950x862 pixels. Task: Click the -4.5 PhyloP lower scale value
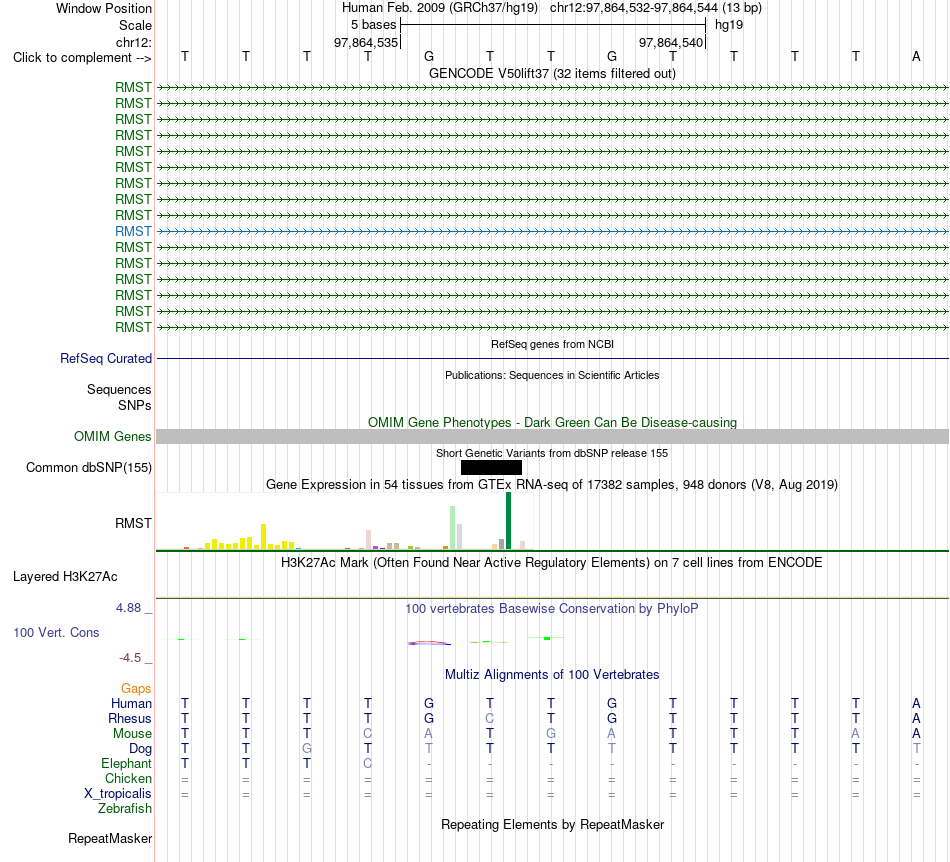point(130,658)
